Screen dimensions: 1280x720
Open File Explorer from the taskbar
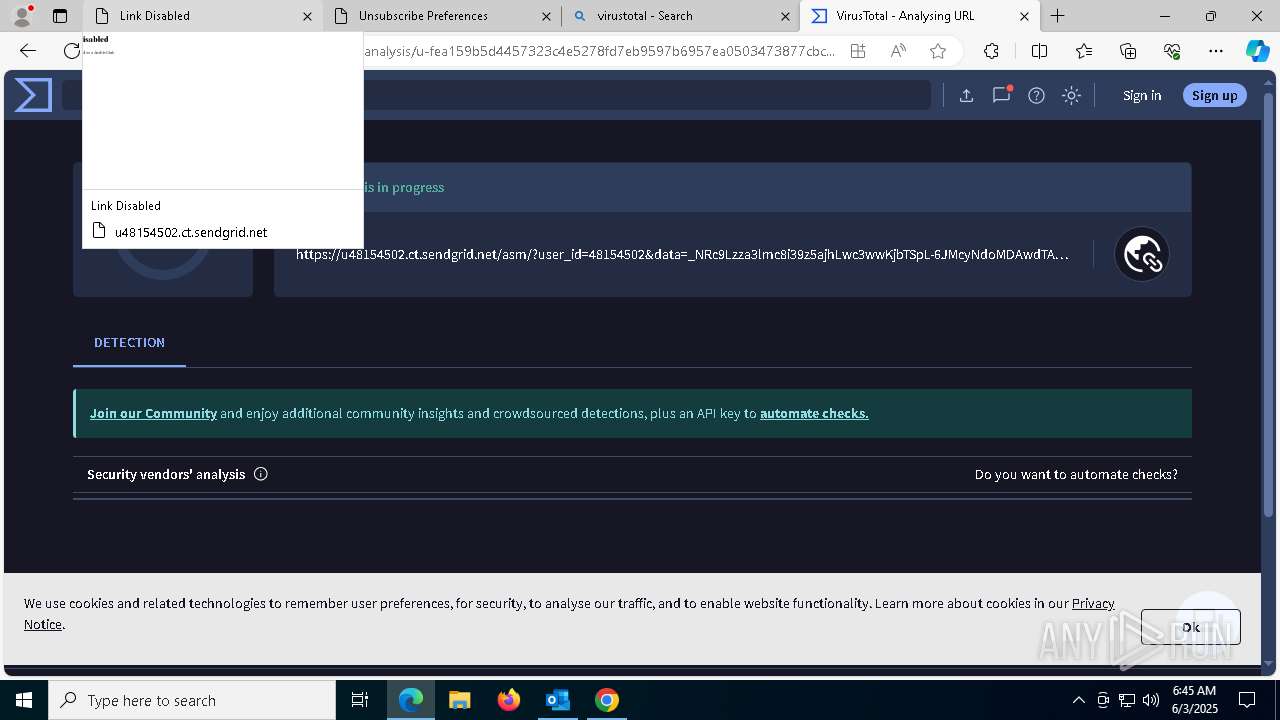point(459,700)
